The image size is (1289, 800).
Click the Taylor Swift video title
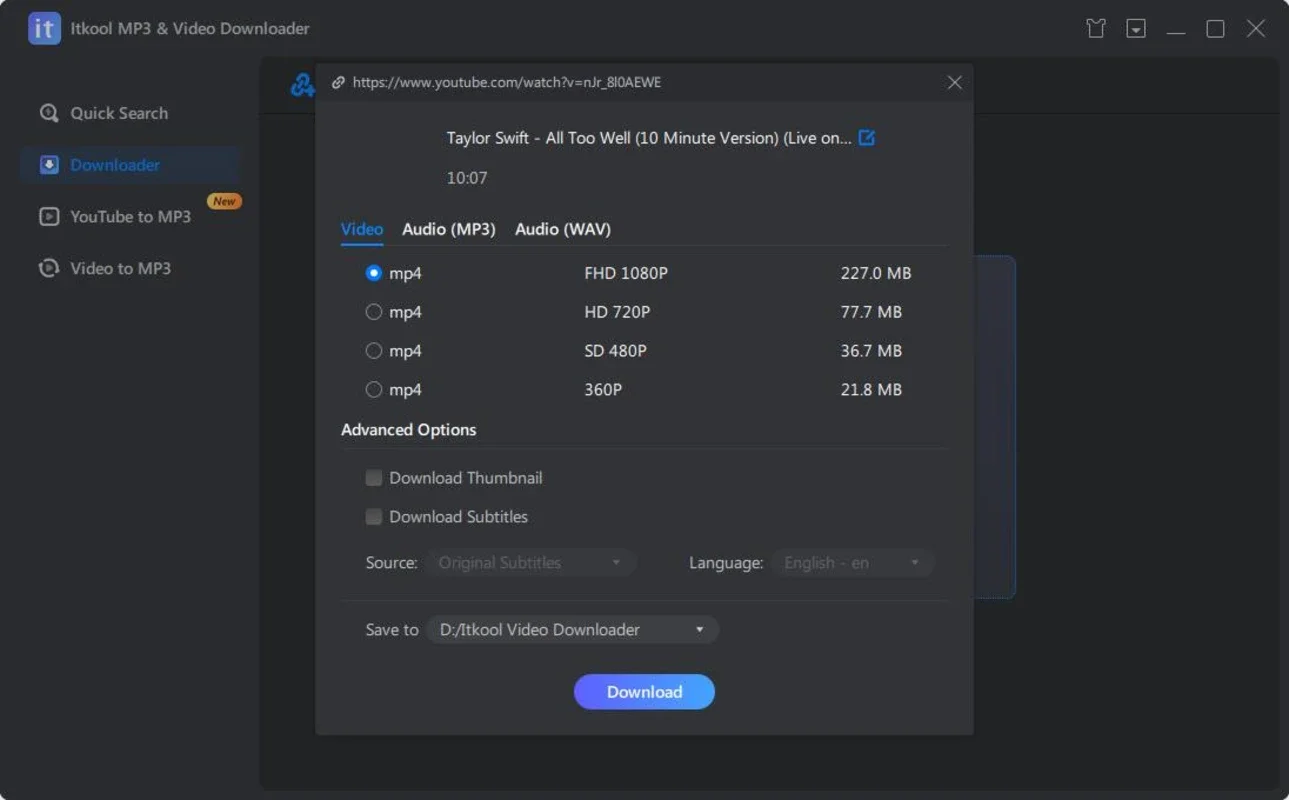[x=649, y=138]
